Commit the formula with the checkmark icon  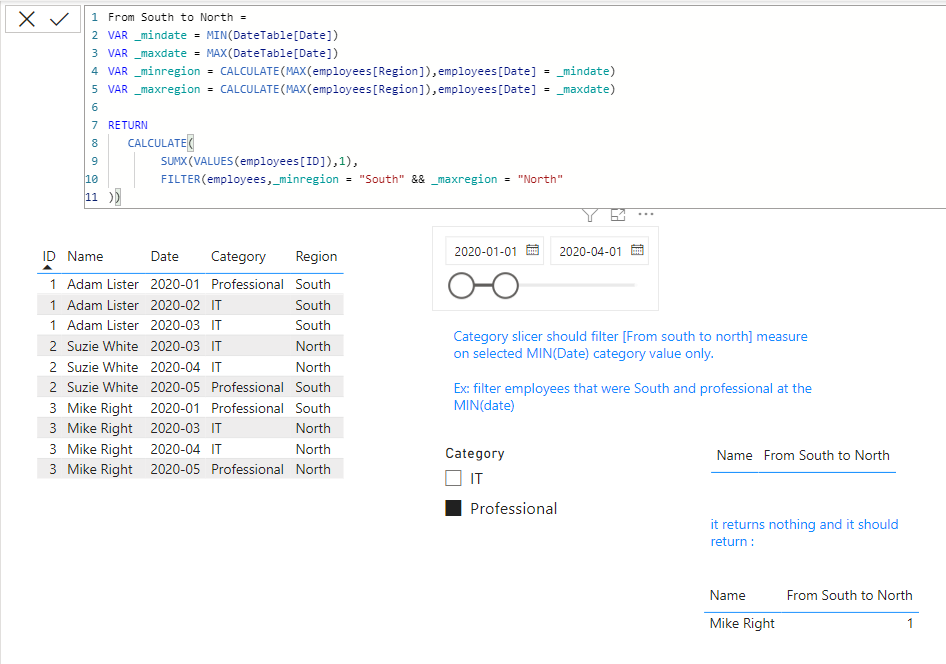pyautogui.click(x=59, y=19)
